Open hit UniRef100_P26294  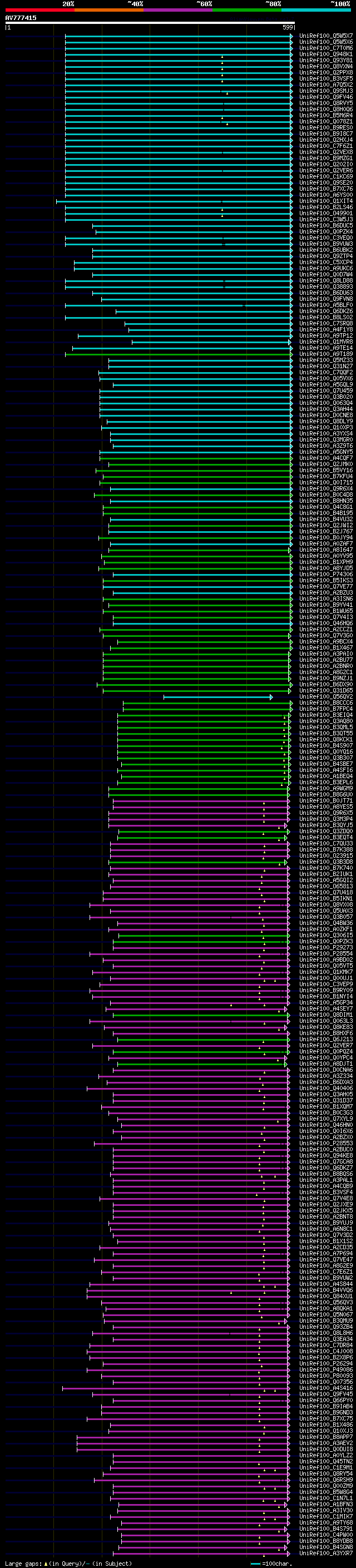click(326, 1363)
